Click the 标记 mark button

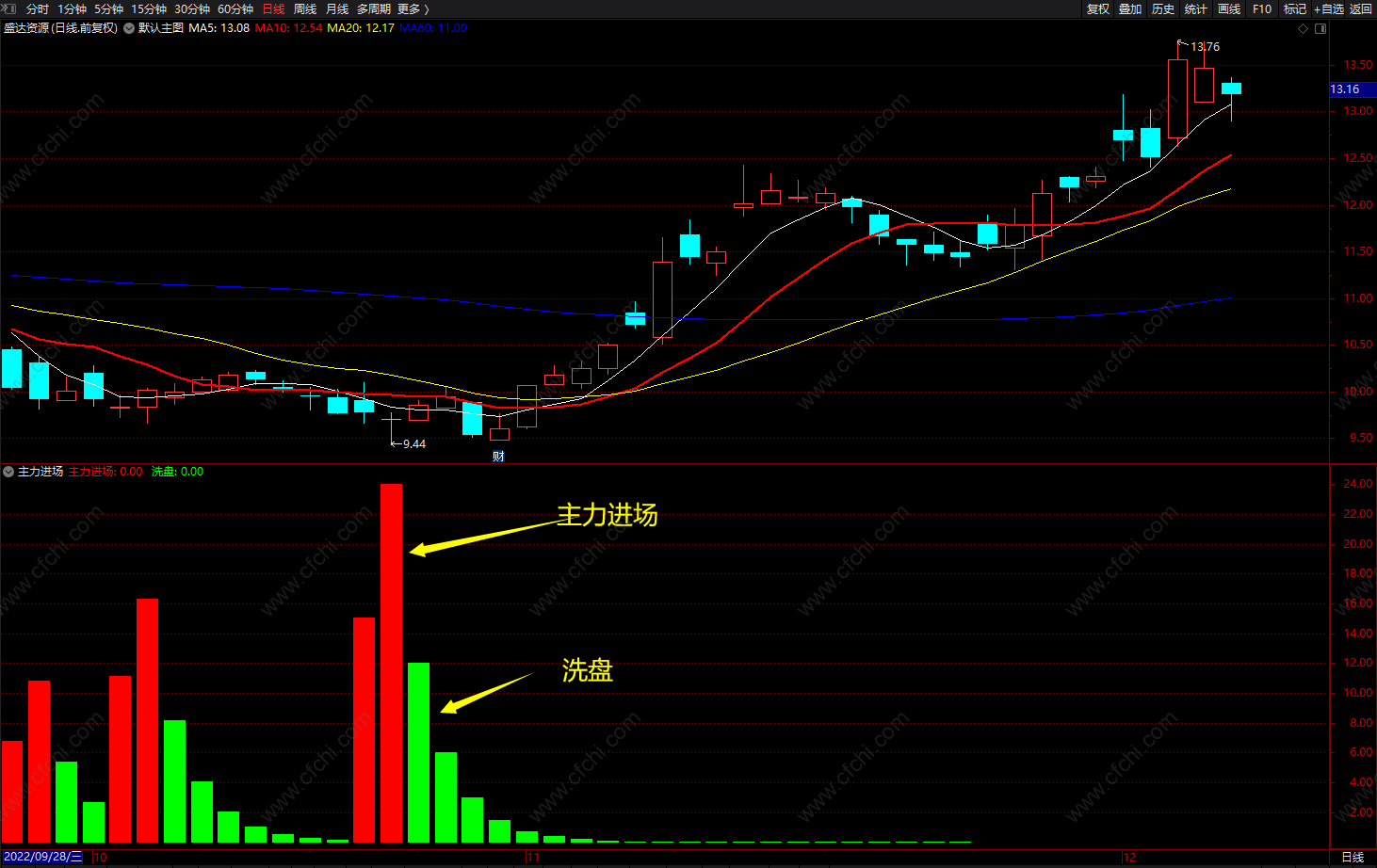coord(1295,8)
